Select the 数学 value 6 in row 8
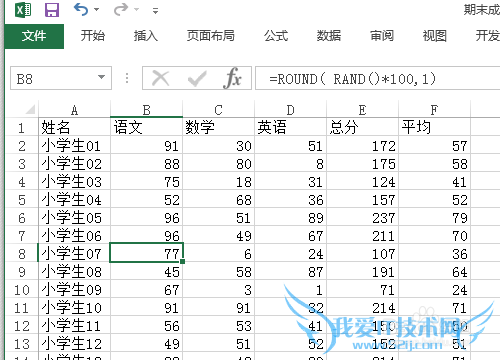This screenshot has height=360, width=500. pos(218,253)
